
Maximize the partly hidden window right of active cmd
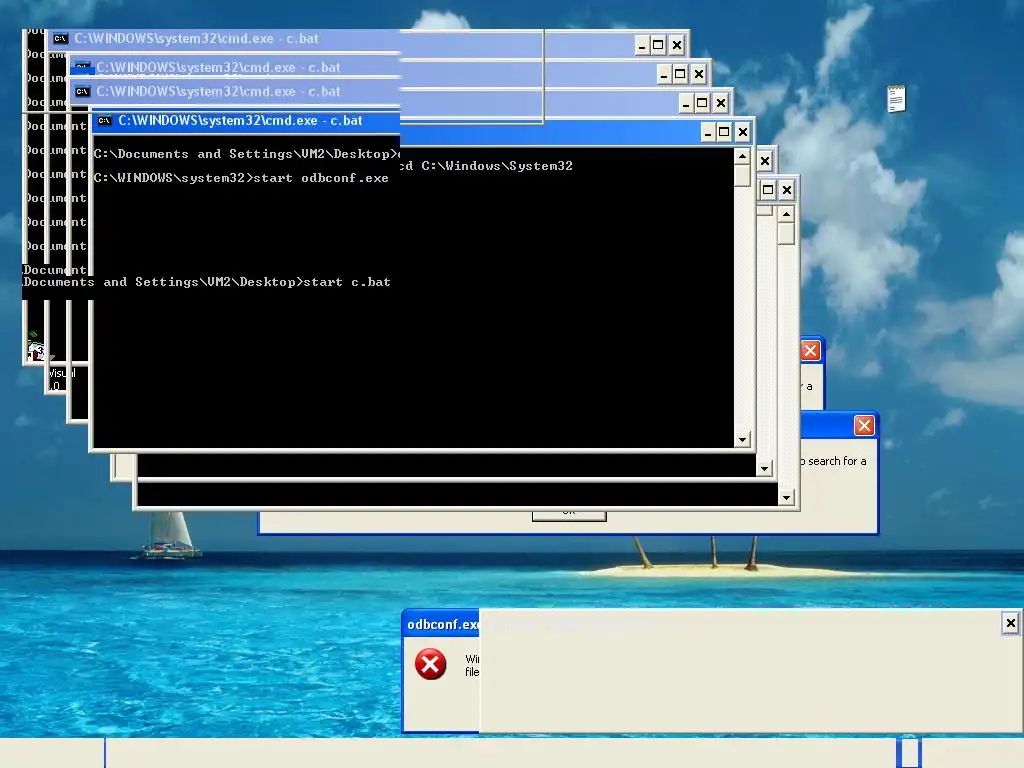tap(768, 190)
